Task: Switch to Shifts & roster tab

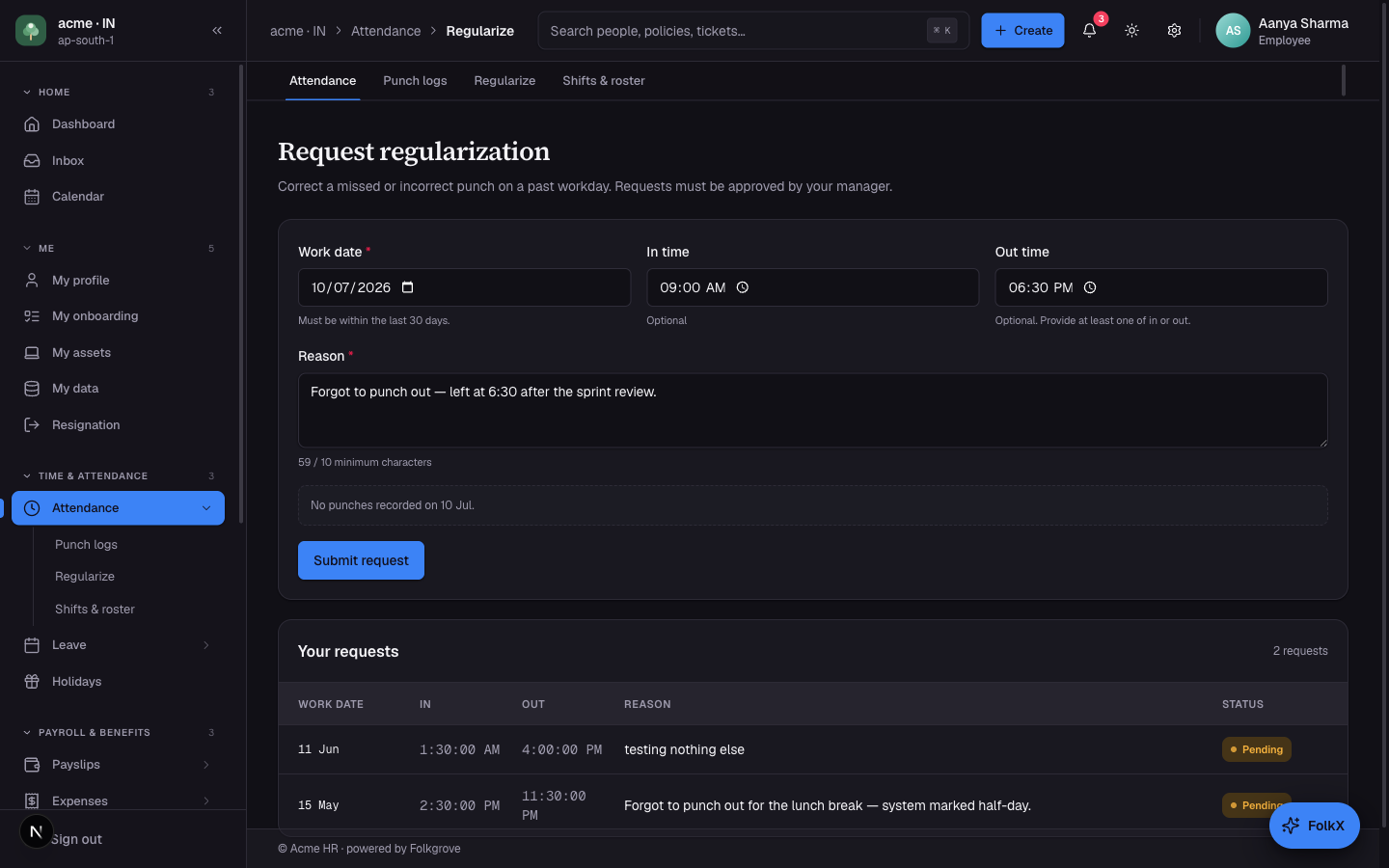Action: pos(604,81)
